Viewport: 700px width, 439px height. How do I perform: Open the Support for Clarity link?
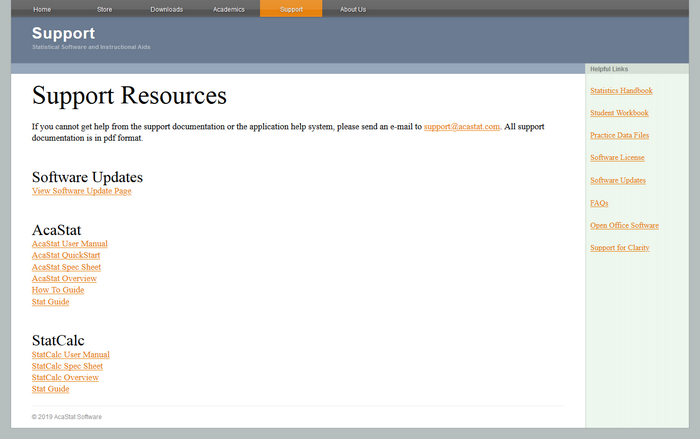click(x=620, y=248)
